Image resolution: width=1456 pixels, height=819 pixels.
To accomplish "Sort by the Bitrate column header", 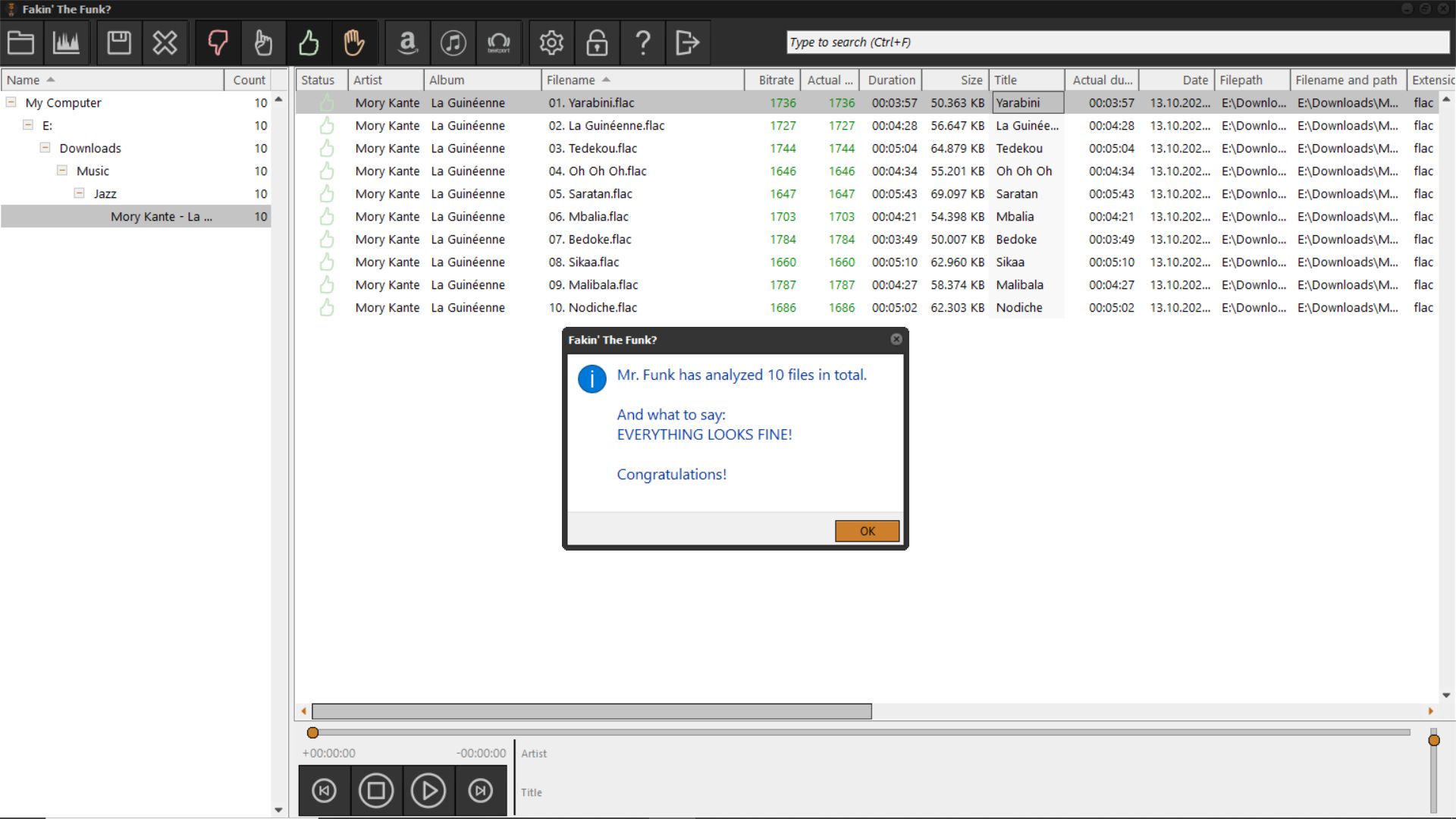I will click(x=775, y=80).
